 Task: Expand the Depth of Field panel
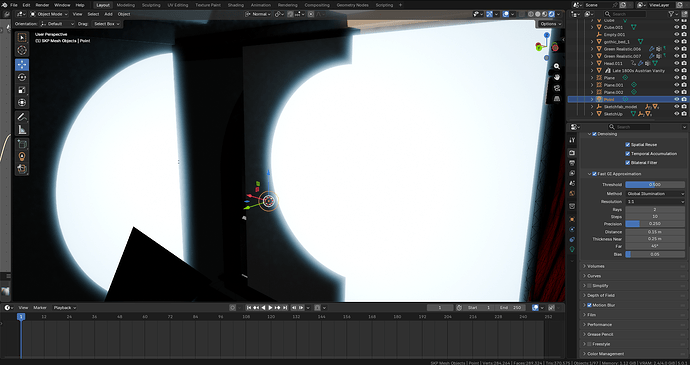click(x=601, y=295)
